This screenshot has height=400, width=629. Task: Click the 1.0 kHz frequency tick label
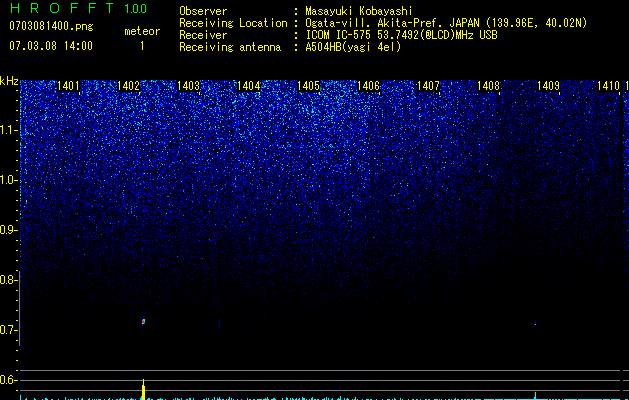[7, 180]
